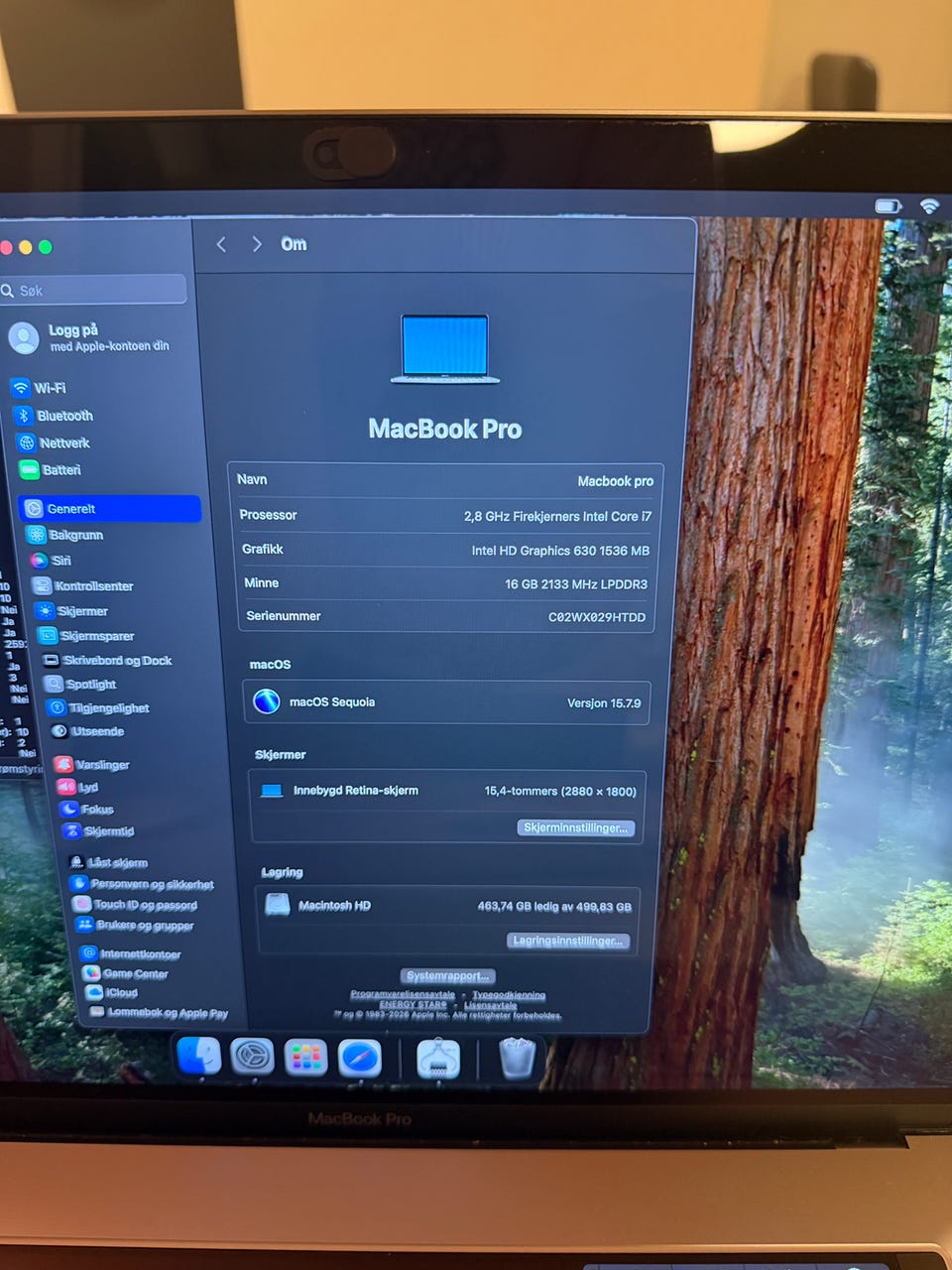Launch Safari from the Dock
Viewport: 952px width, 1270px height.
pyautogui.click(x=360, y=1058)
